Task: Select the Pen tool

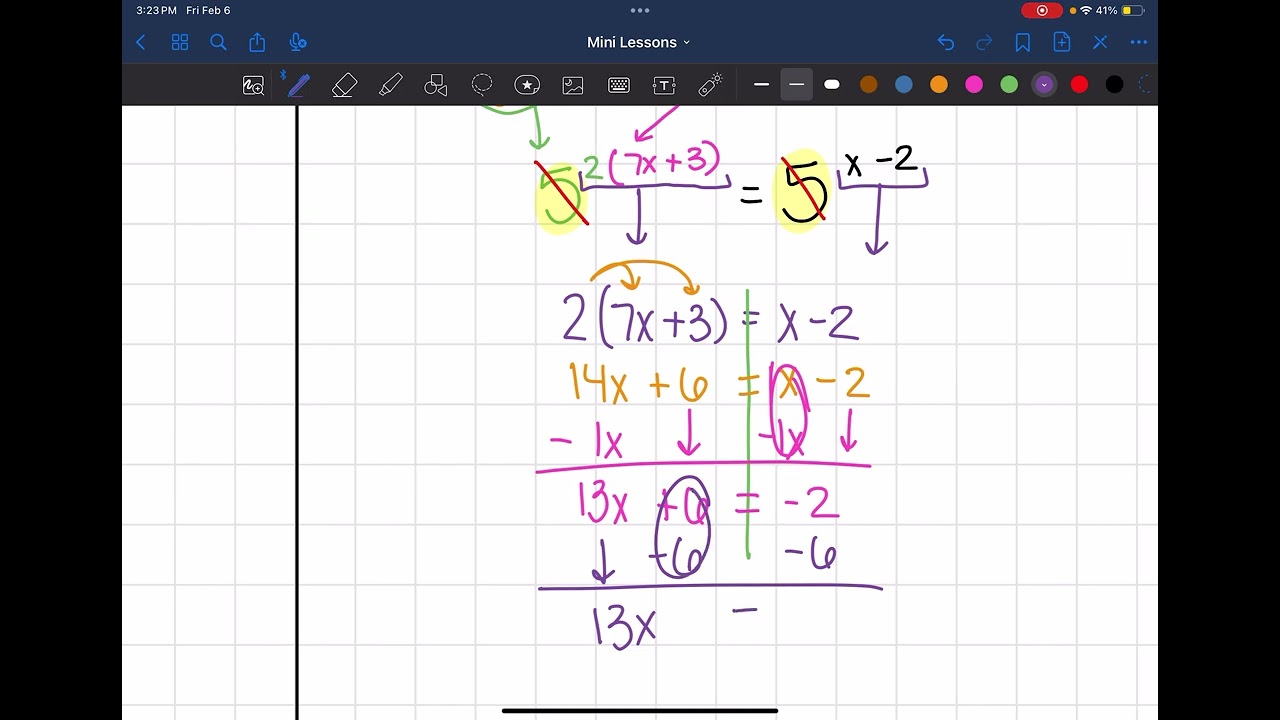Action: [298, 85]
